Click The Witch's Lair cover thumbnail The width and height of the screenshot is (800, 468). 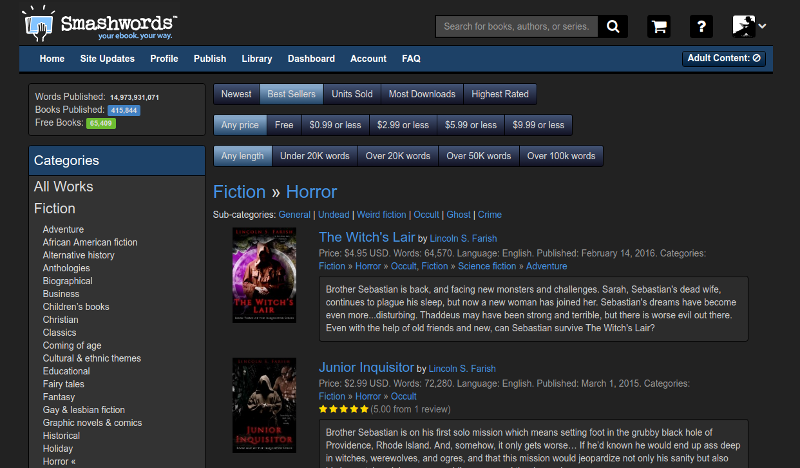(264, 275)
